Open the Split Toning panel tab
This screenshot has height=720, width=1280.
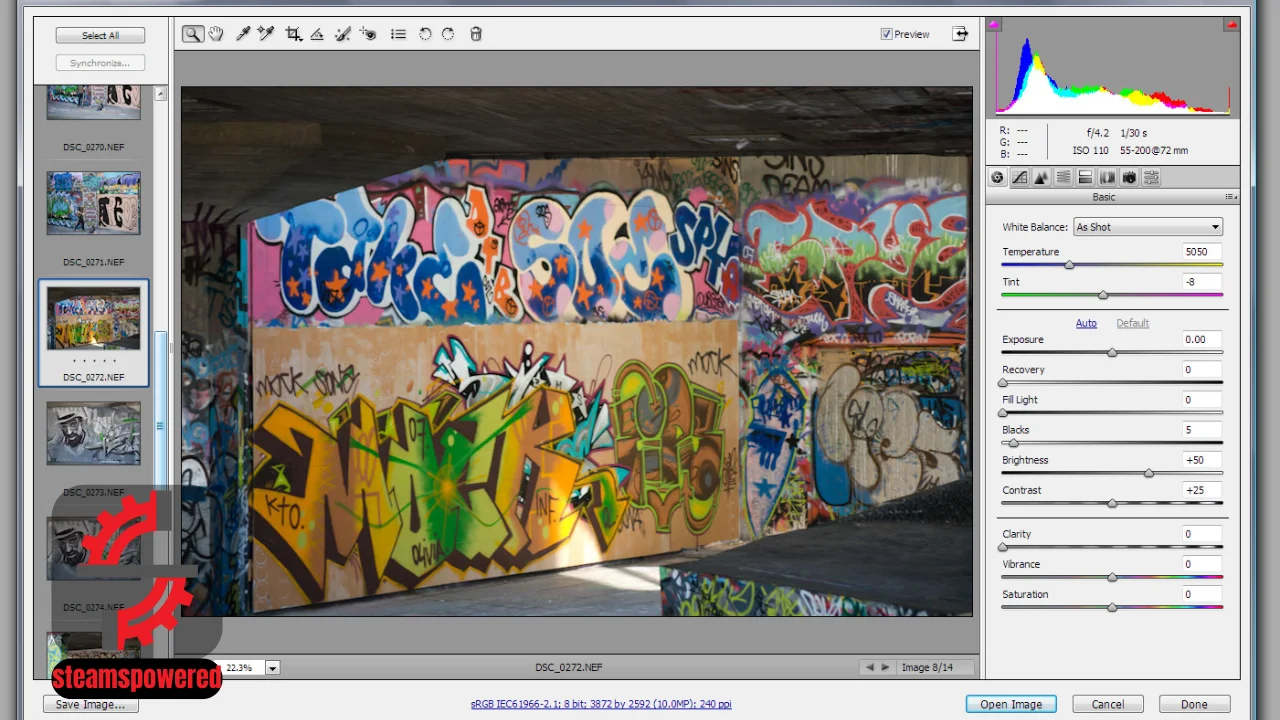click(x=1085, y=177)
